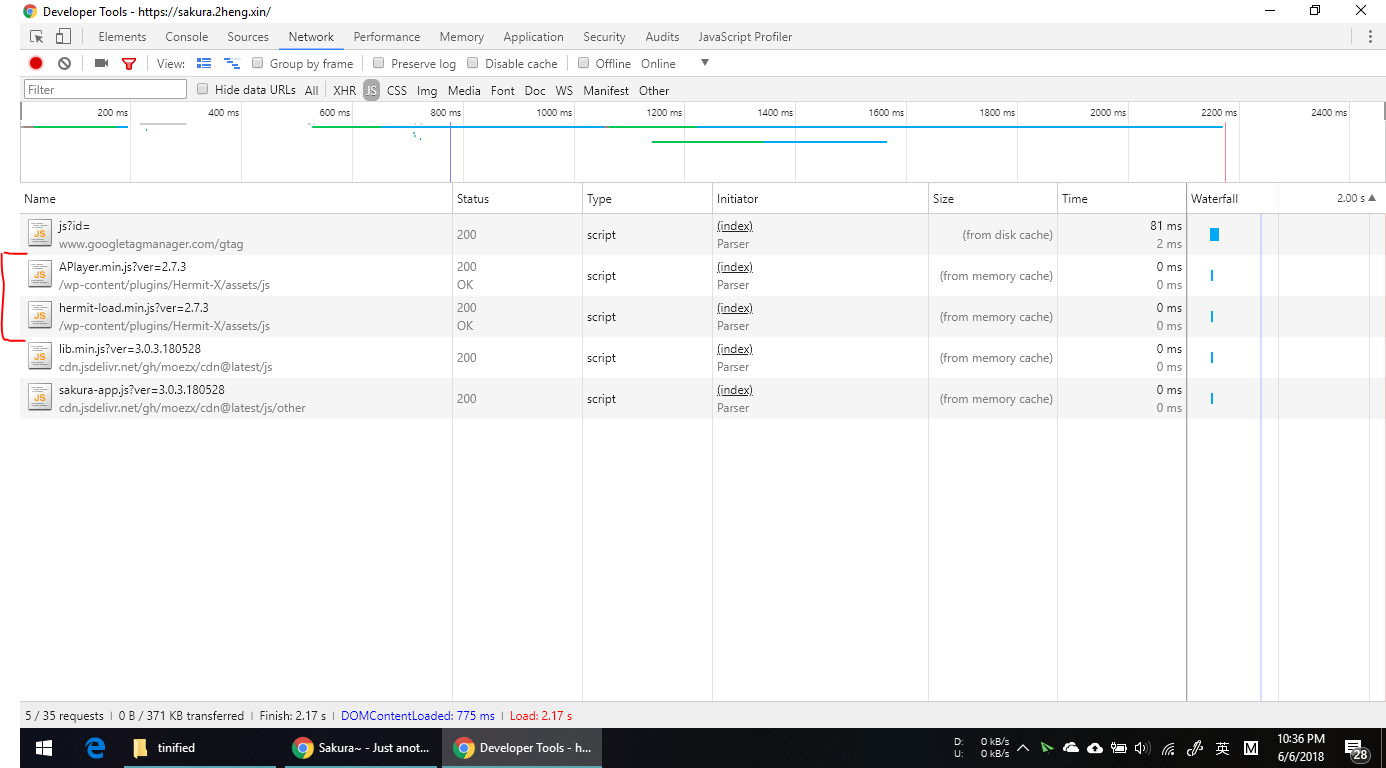1386x768 pixels.
Task: Click the pen workspace tray icon
Action: [x=1194, y=748]
